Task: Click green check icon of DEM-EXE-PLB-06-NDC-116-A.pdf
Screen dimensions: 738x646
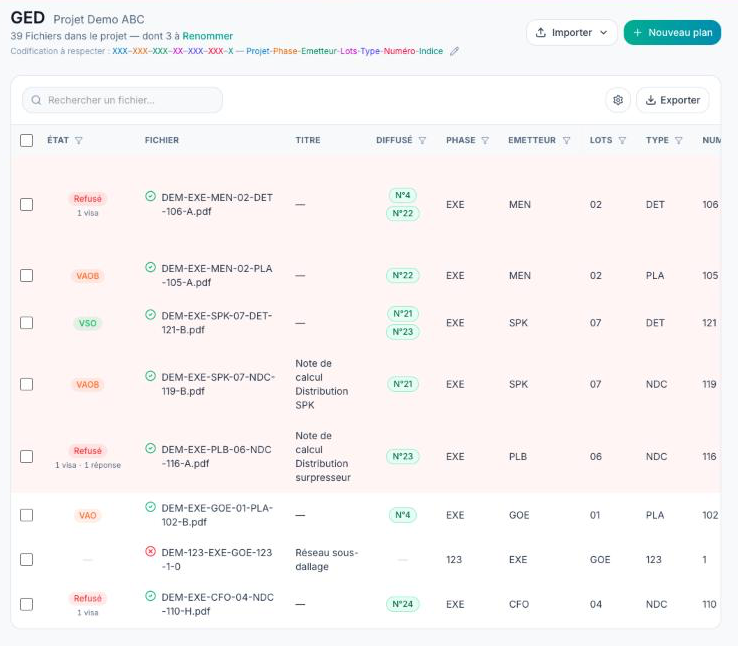Action: (151, 448)
